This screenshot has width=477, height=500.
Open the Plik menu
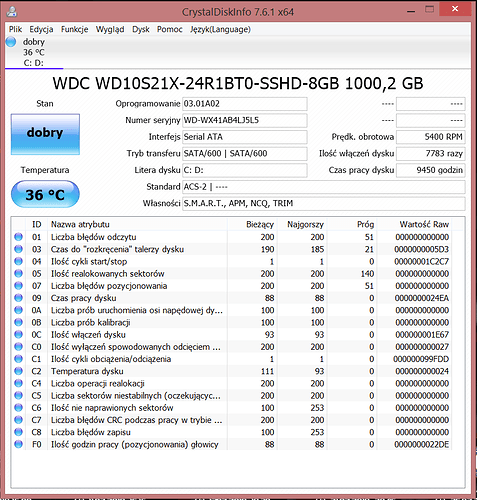coord(15,29)
